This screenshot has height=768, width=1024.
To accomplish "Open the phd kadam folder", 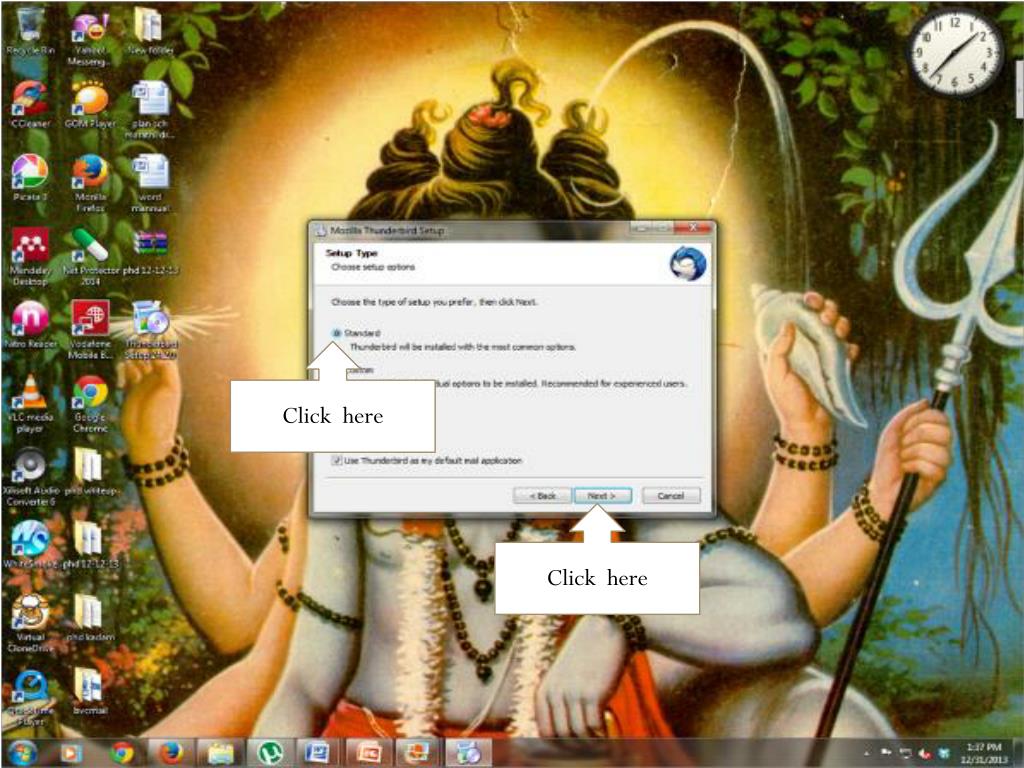I will pos(90,618).
